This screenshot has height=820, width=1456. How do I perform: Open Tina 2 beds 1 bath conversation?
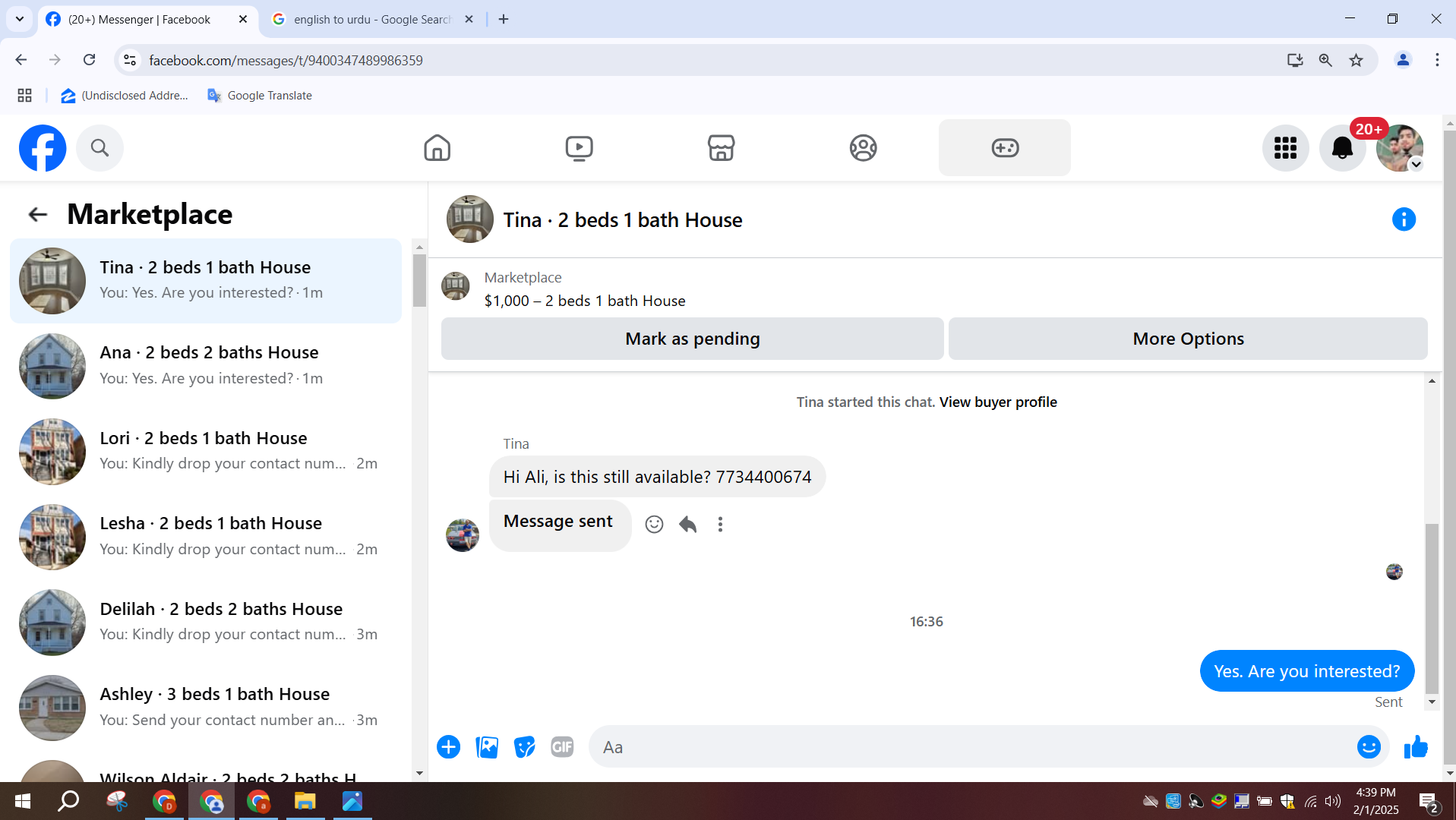click(206, 281)
